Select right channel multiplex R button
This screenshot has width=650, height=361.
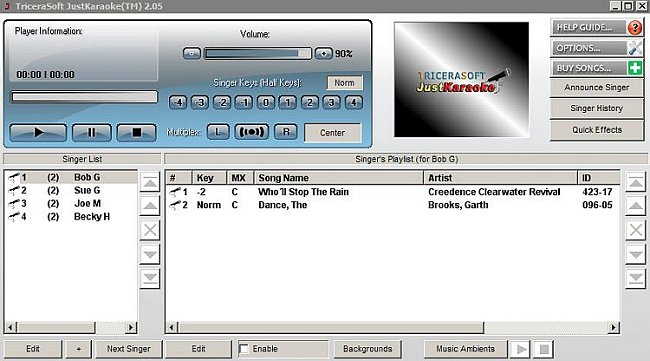click(286, 132)
